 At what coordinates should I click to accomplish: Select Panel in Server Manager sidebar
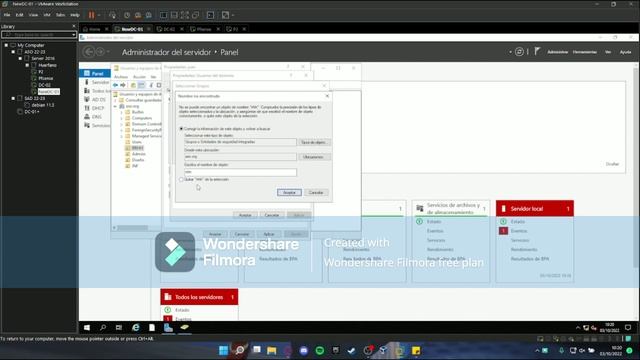95,73
